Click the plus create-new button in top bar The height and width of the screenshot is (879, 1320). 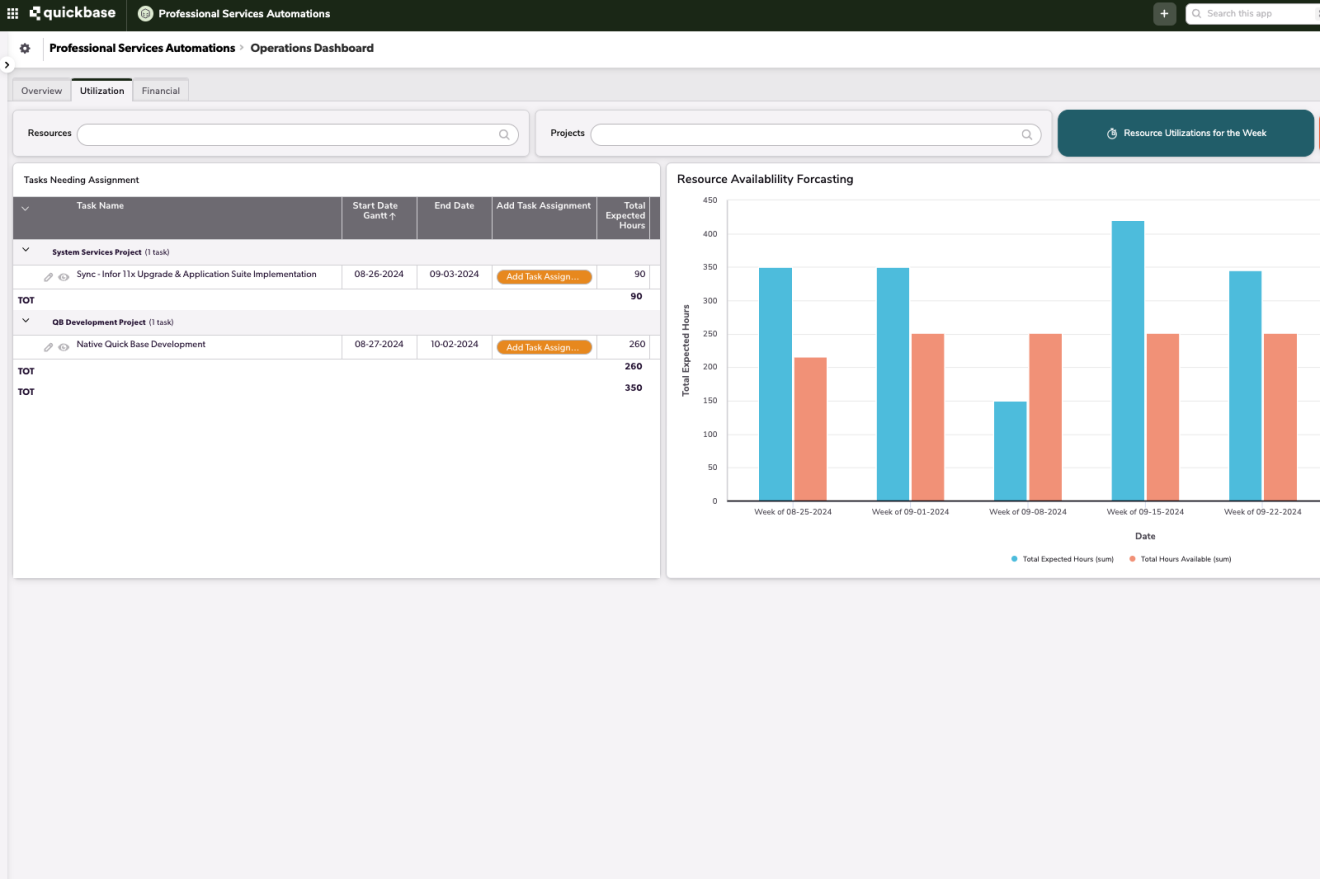1164,14
